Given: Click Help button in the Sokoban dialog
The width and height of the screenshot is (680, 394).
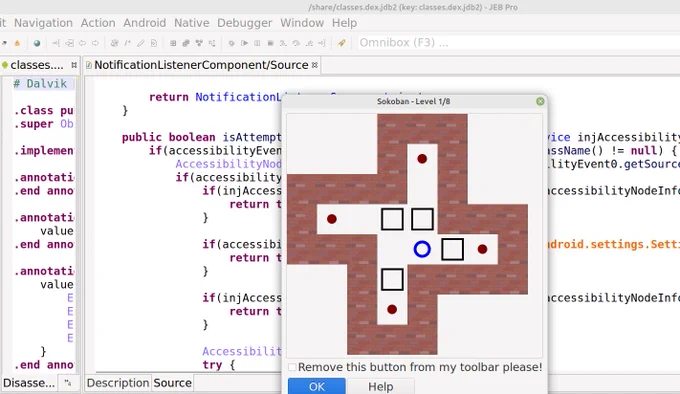Looking at the screenshot, I should point(380,387).
